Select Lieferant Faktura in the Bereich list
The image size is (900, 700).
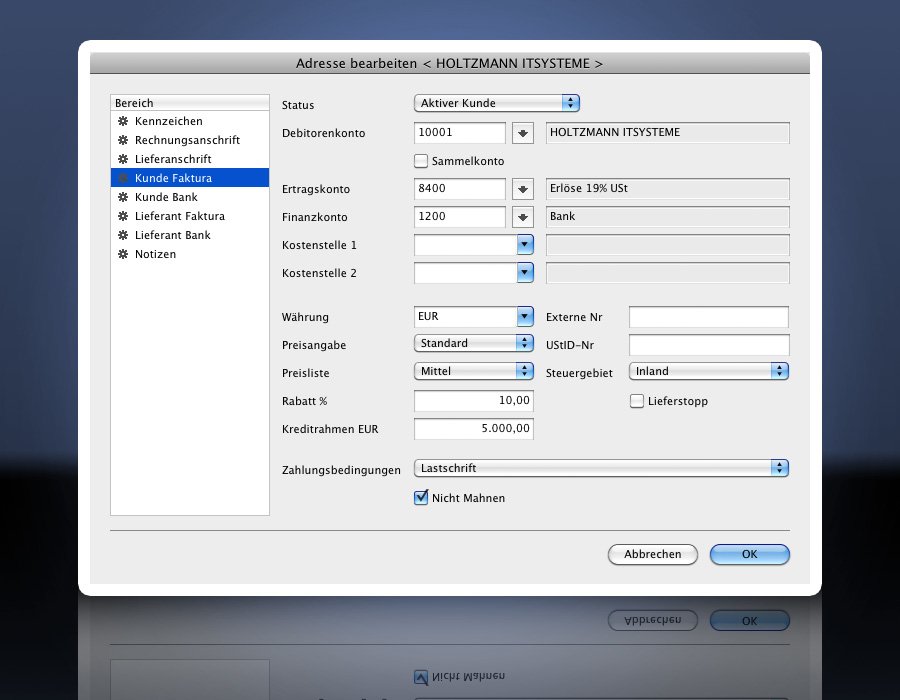[189, 216]
